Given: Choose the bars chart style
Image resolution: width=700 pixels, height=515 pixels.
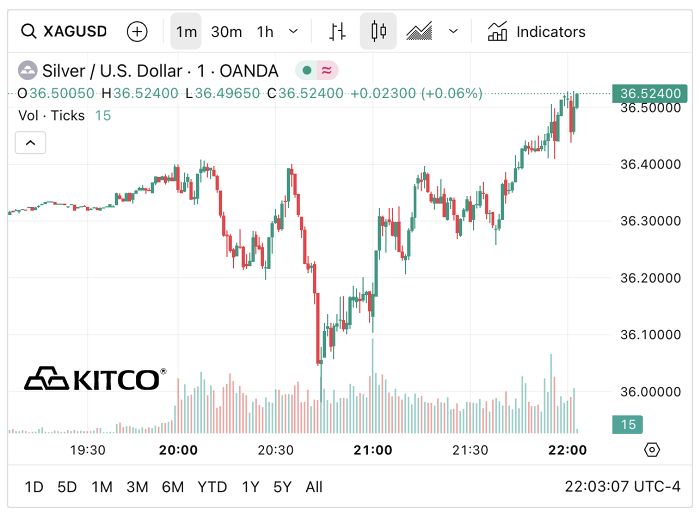Looking at the screenshot, I should (x=338, y=32).
